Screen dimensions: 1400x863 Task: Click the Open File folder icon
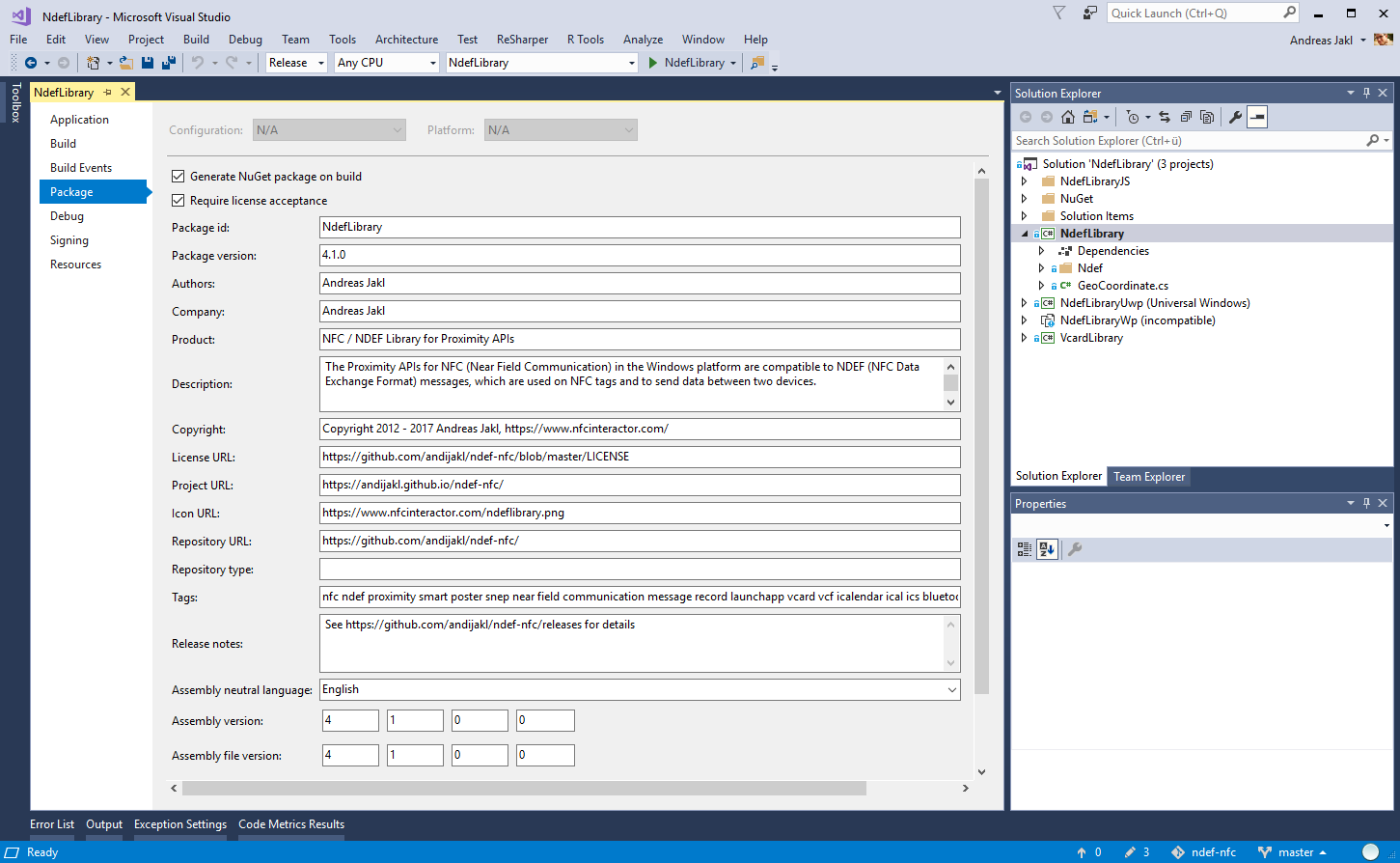(x=126, y=63)
